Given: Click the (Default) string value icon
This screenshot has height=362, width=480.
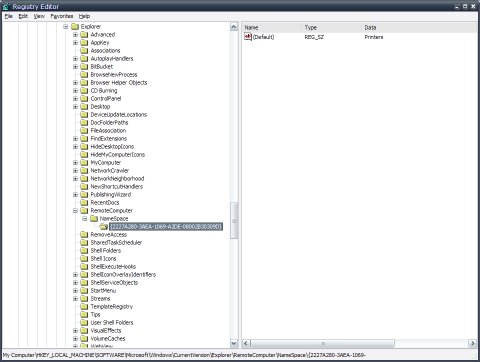Looking at the screenshot, I should (248, 37).
